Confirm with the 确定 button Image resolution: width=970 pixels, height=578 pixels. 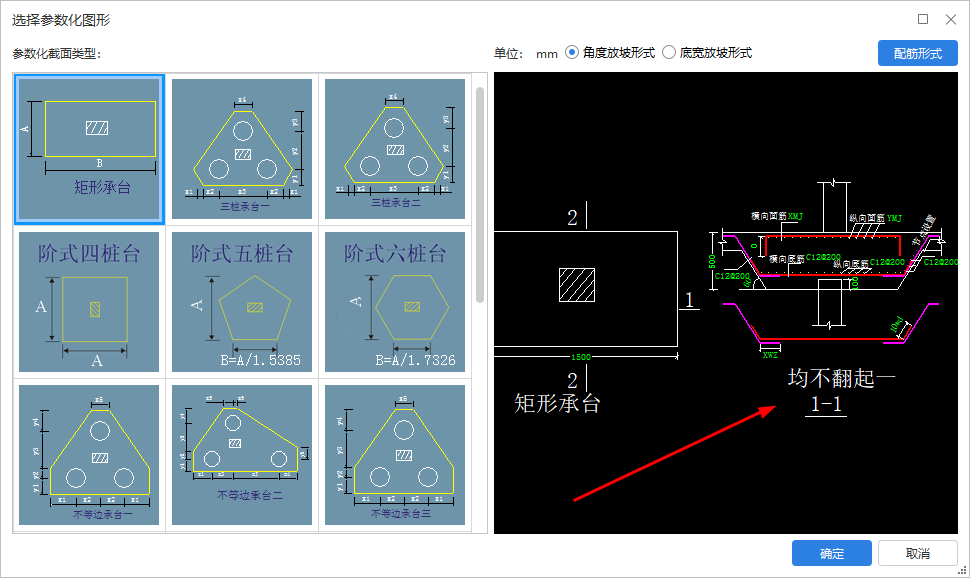[831, 553]
